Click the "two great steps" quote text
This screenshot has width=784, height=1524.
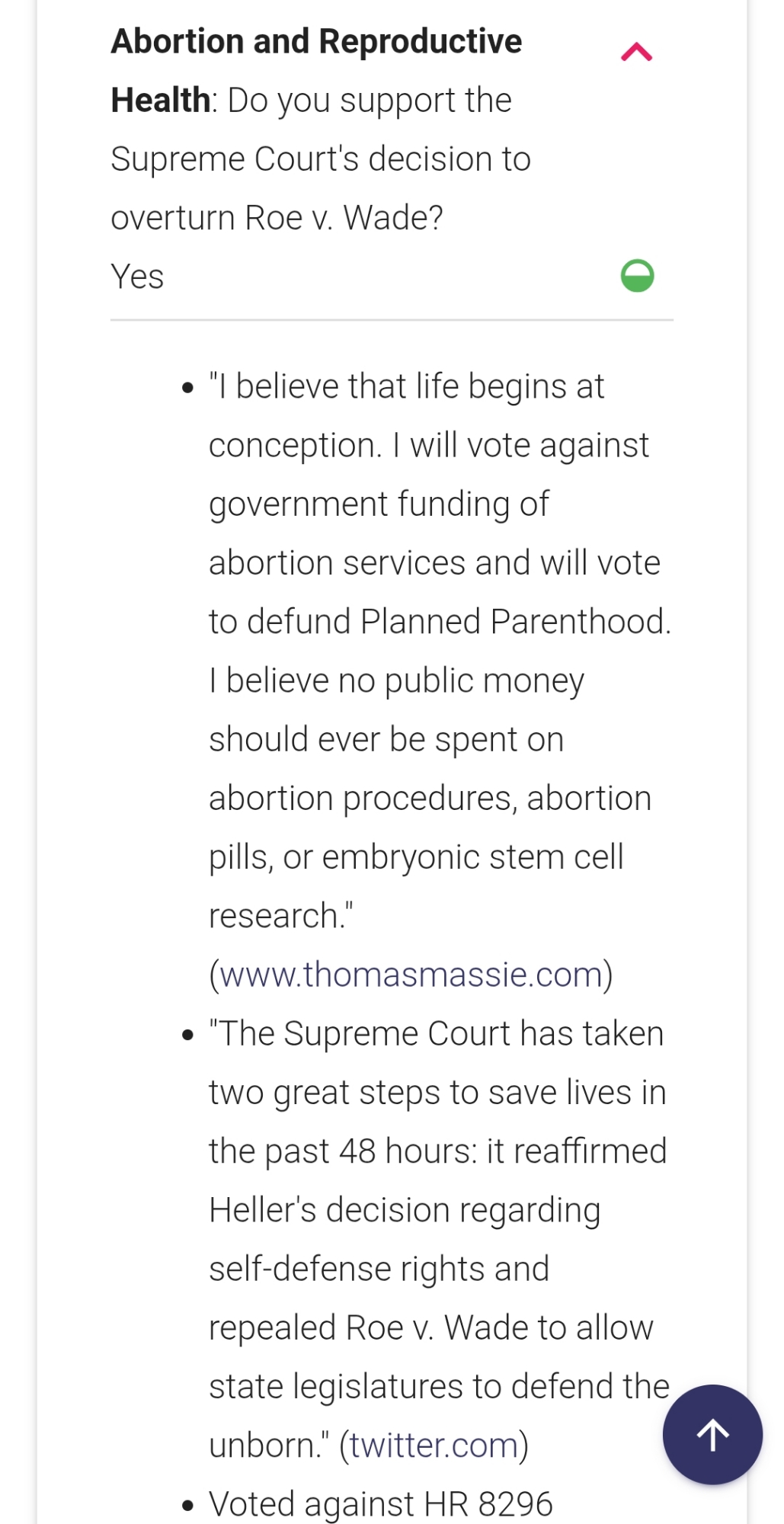pos(437,1093)
